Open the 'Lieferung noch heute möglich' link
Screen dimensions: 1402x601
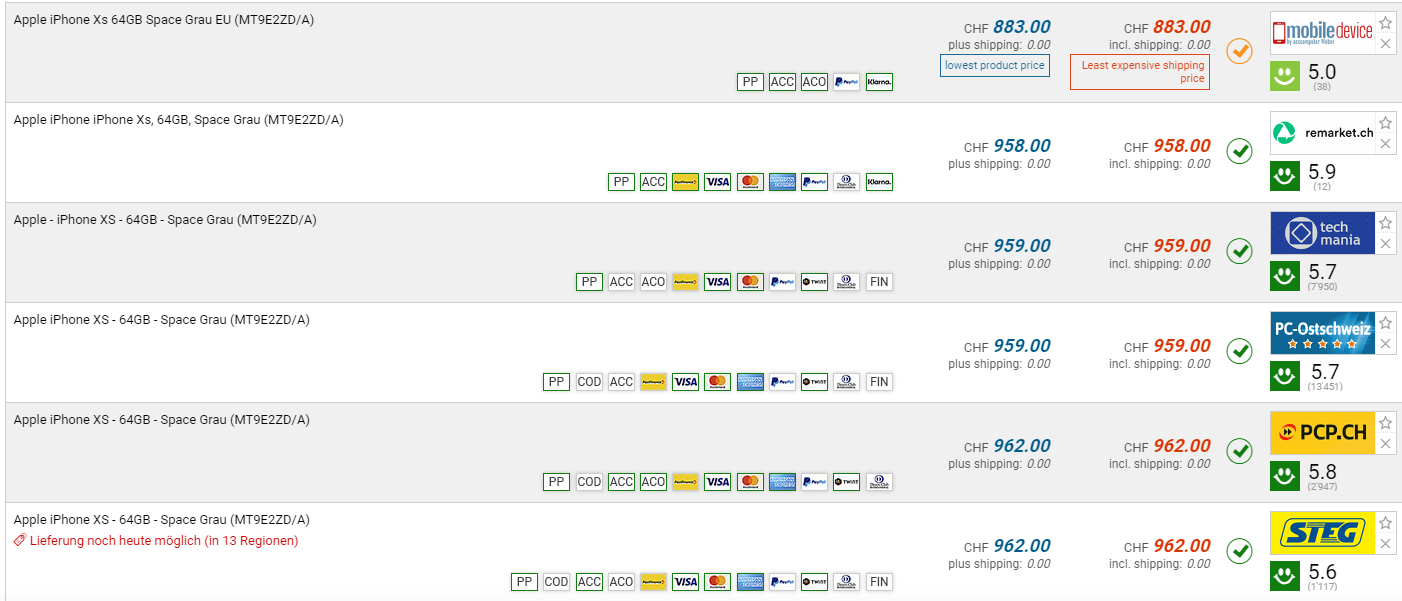(x=163, y=541)
